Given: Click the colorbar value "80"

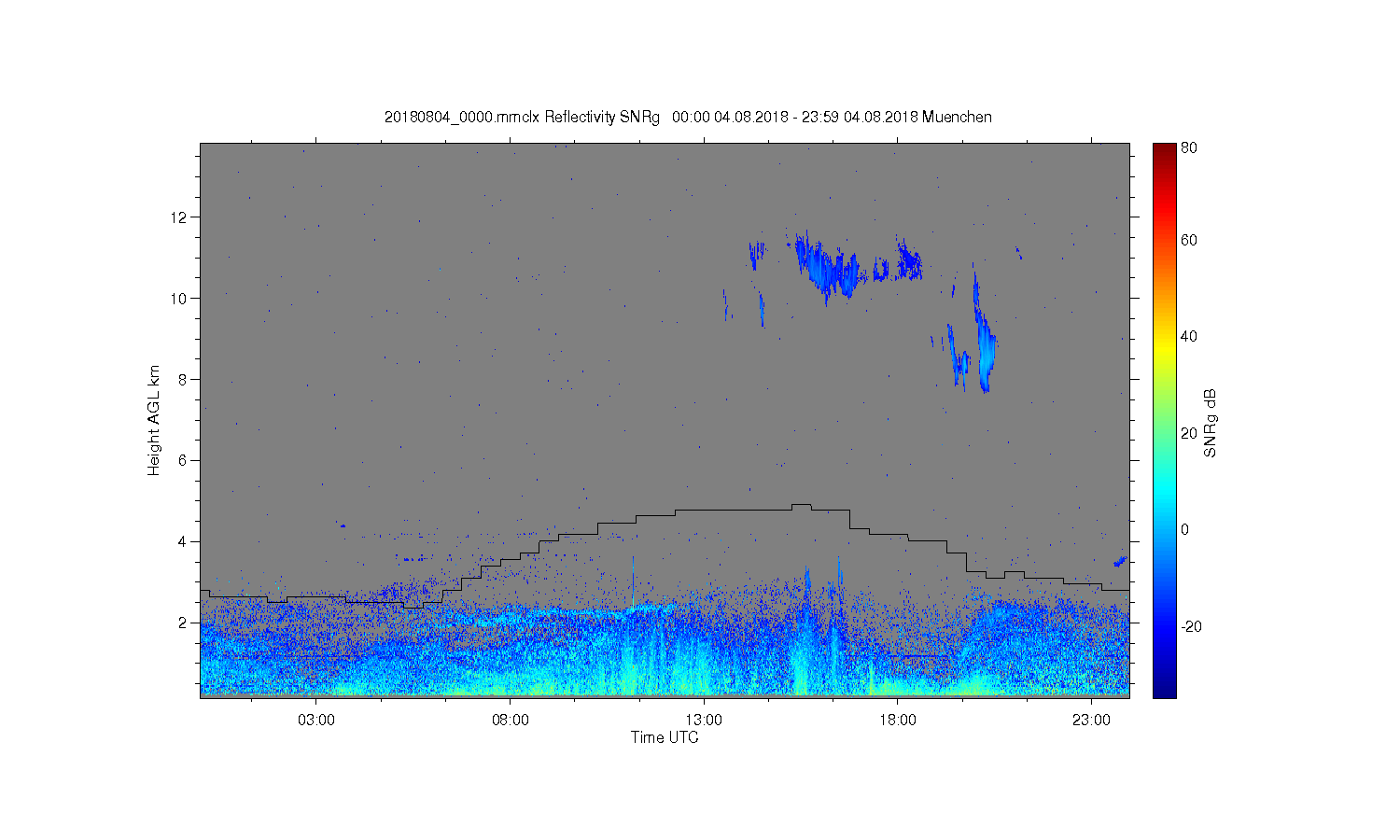Looking at the screenshot, I should tap(1188, 147).
